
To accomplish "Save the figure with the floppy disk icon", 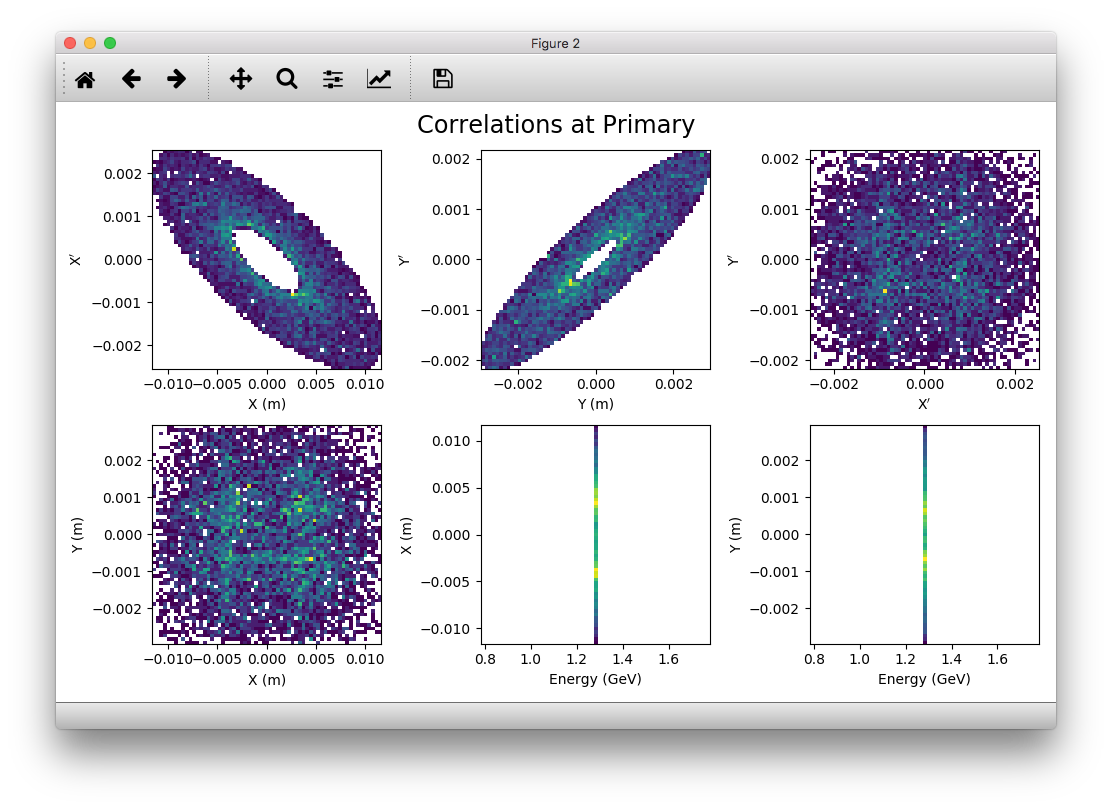I will (x=443, y=79).
